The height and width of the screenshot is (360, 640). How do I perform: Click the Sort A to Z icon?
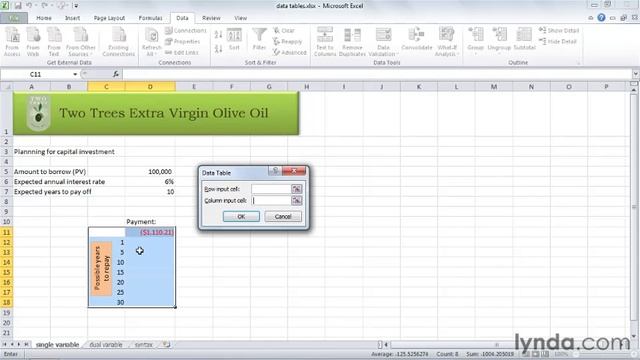(x=218, y=35)
